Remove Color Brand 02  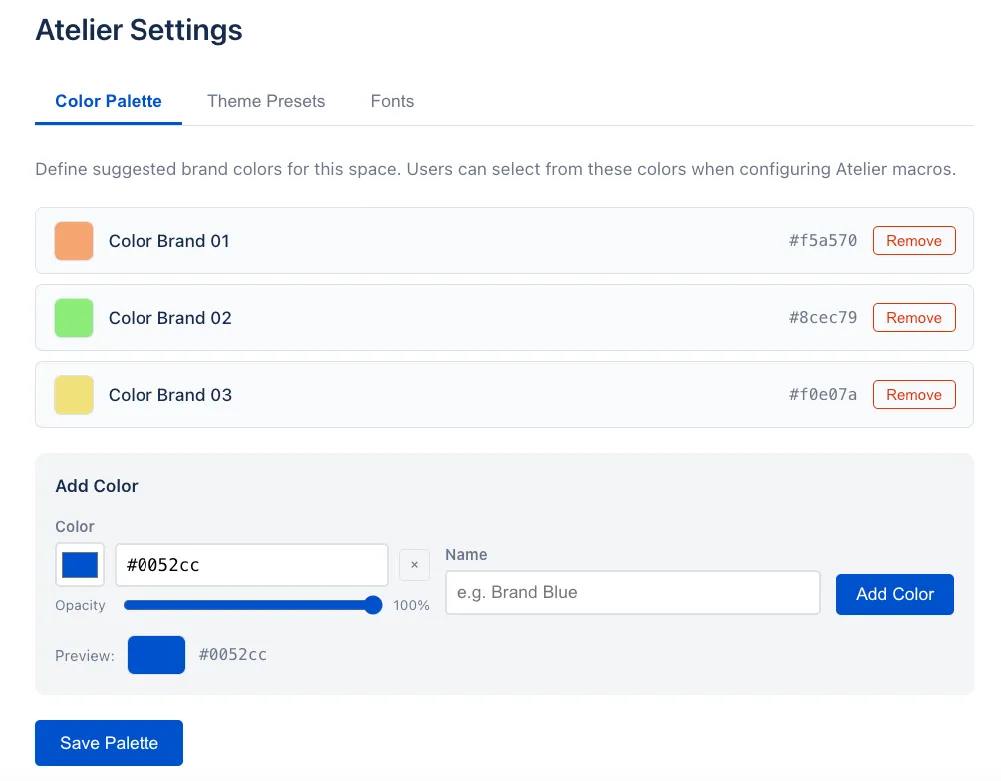[x=914, y=318]
